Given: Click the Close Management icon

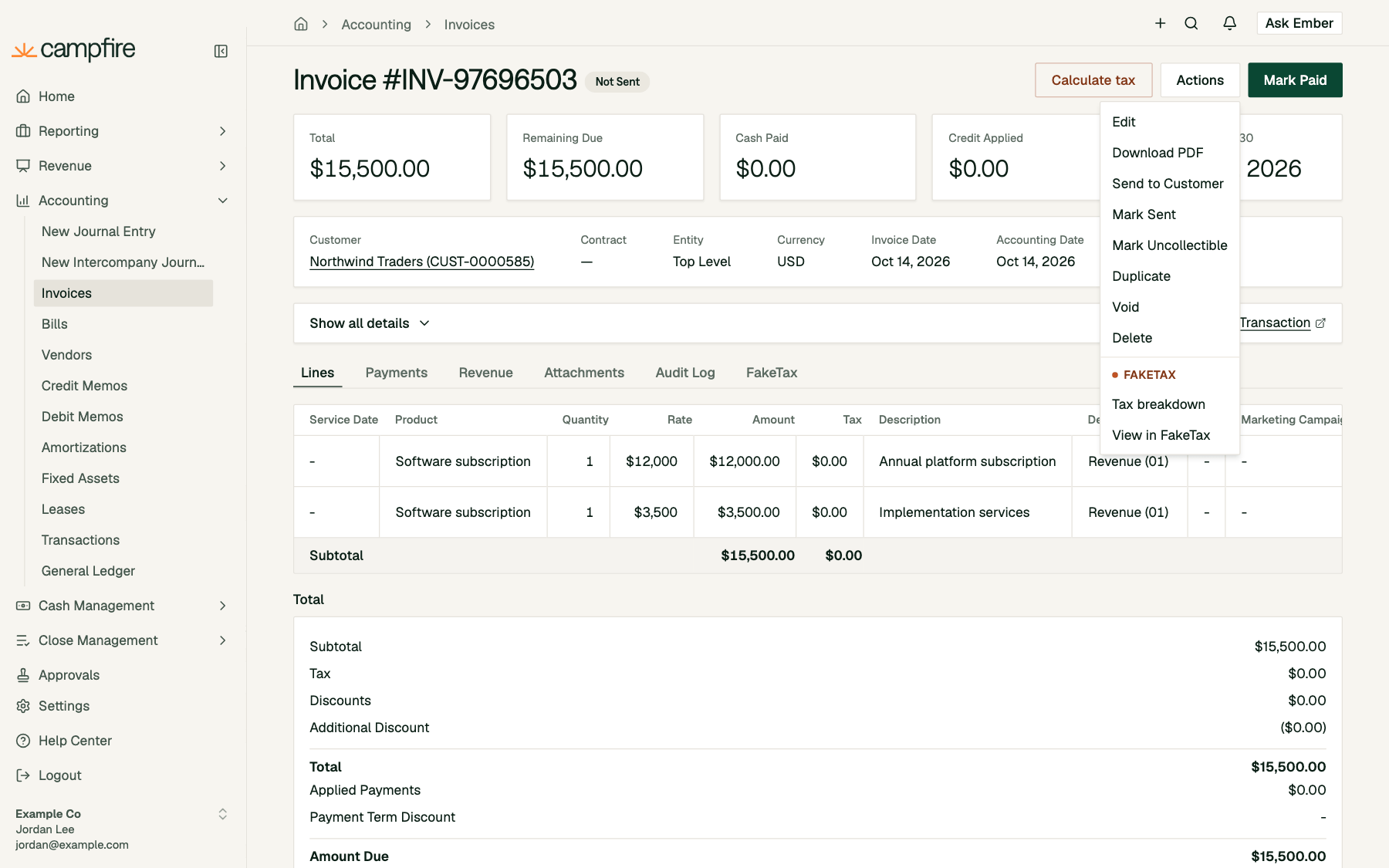Looking at the screenshot, I should click(23, 640).
